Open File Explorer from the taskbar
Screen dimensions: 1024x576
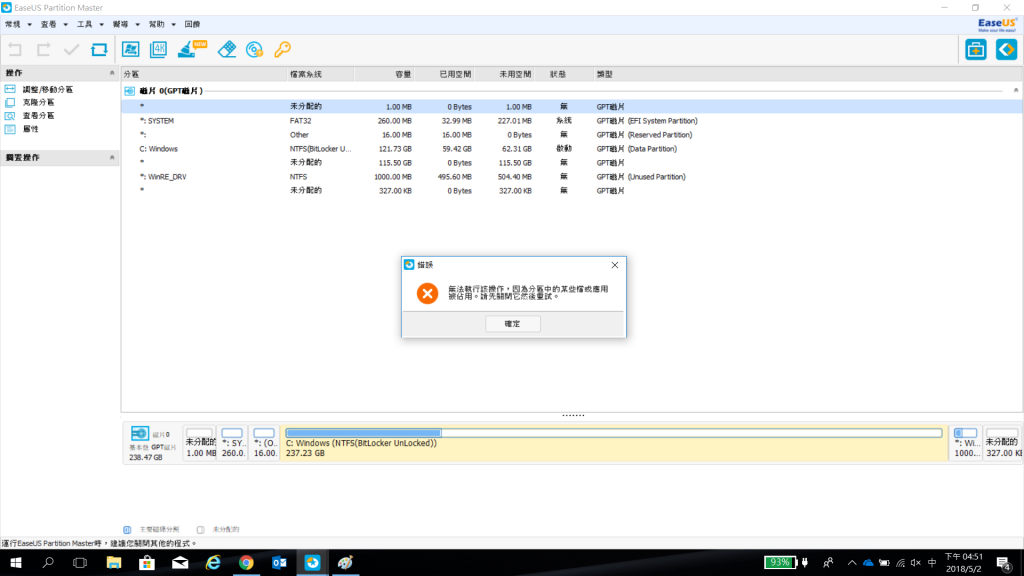pyautogui.click(x=114, y=562)
